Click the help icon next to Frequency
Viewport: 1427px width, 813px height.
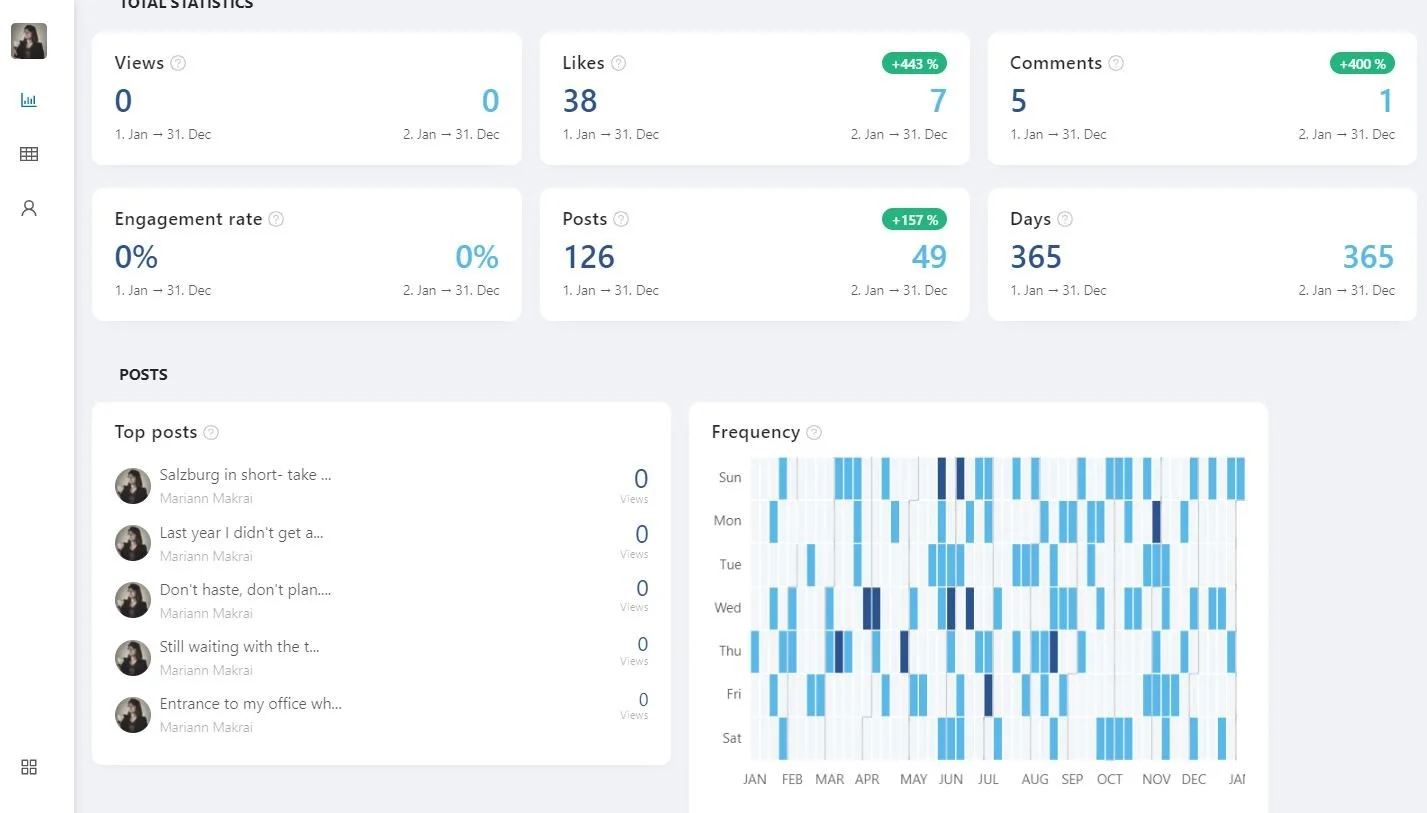814,433
